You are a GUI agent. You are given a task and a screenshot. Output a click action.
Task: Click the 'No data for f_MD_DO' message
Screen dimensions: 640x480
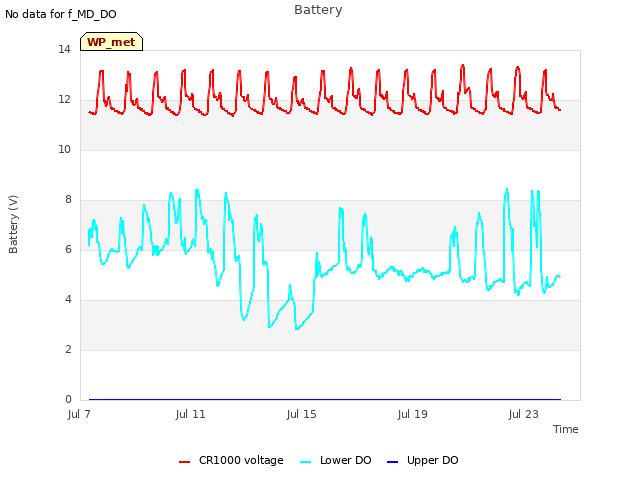[x=61, y=14]
